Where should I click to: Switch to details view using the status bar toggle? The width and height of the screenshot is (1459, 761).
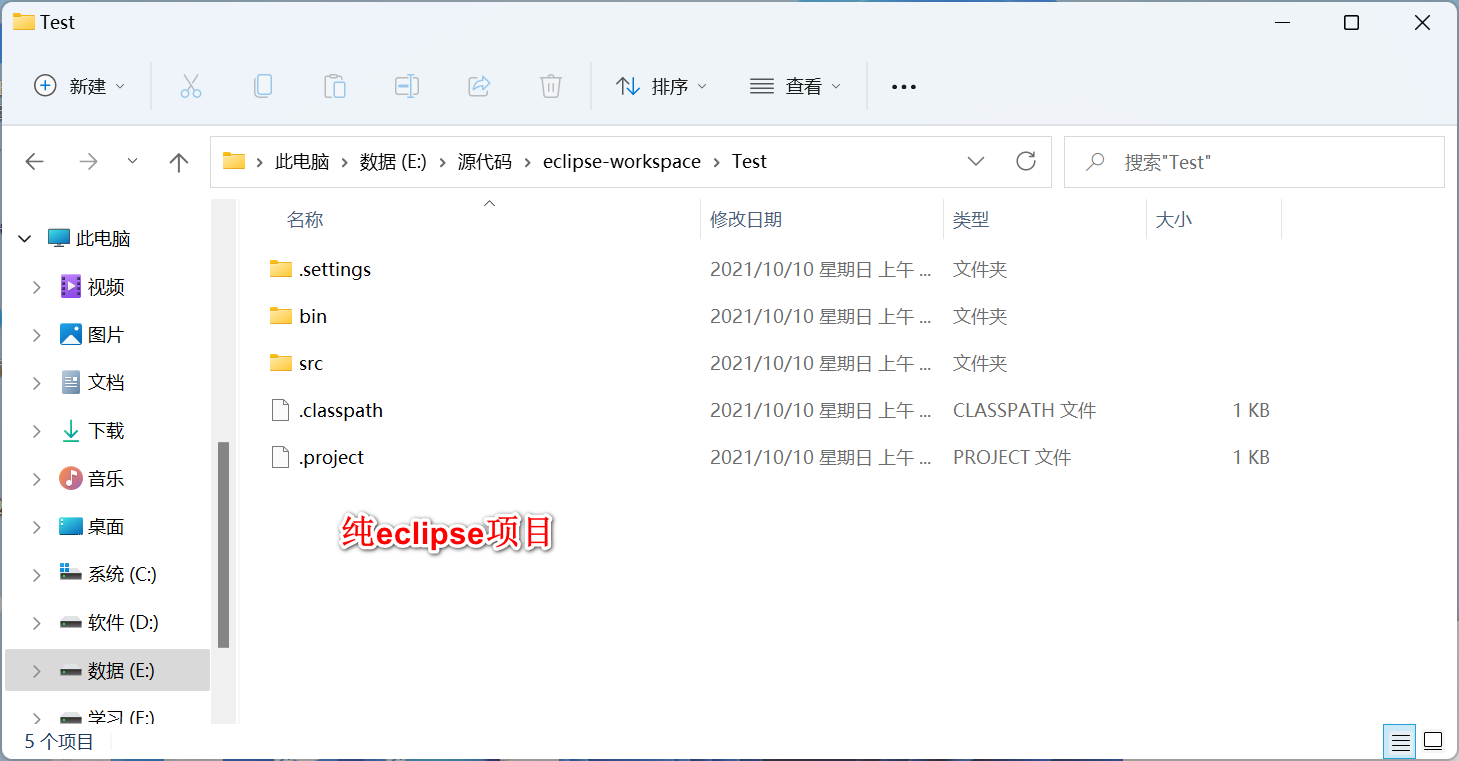(1400, 741)
